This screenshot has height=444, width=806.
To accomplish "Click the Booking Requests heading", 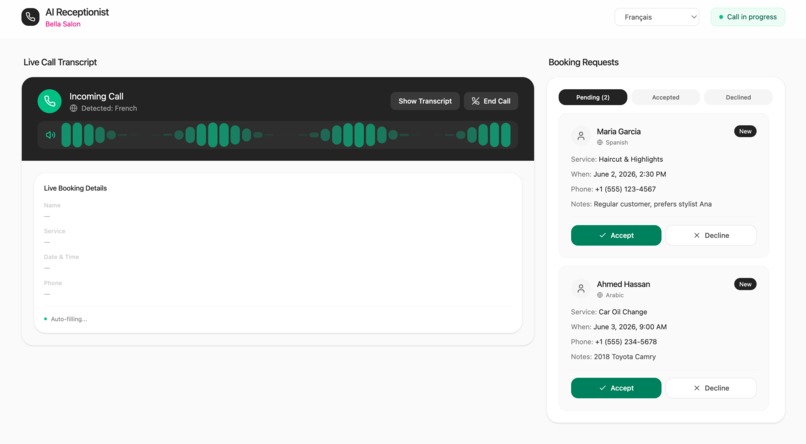I will [x=583, y=62].
